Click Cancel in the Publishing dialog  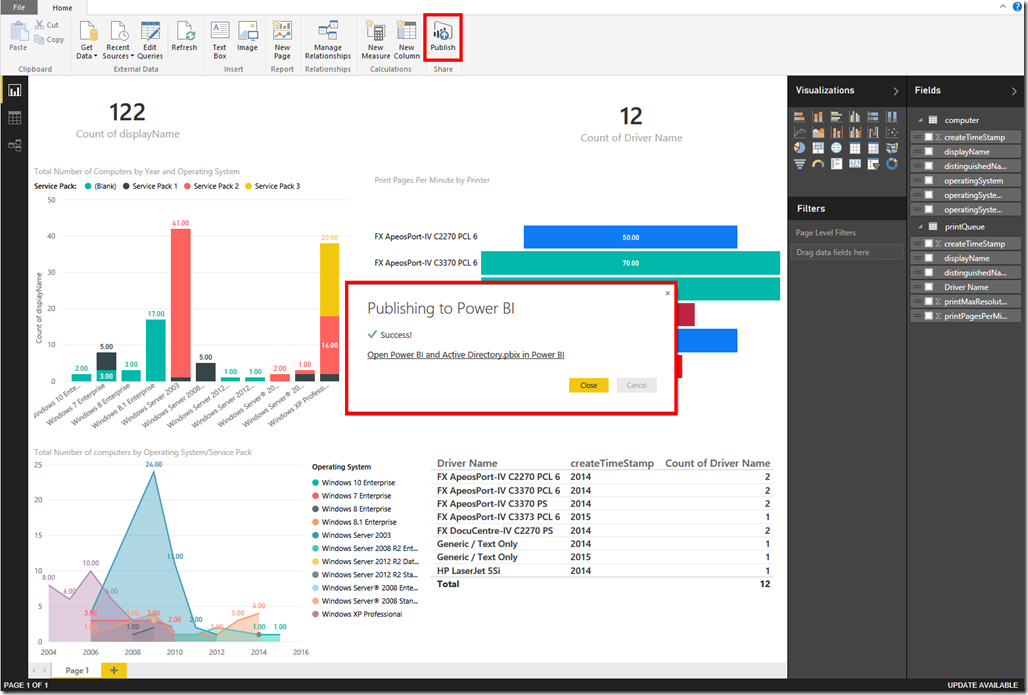pos(637,386)
